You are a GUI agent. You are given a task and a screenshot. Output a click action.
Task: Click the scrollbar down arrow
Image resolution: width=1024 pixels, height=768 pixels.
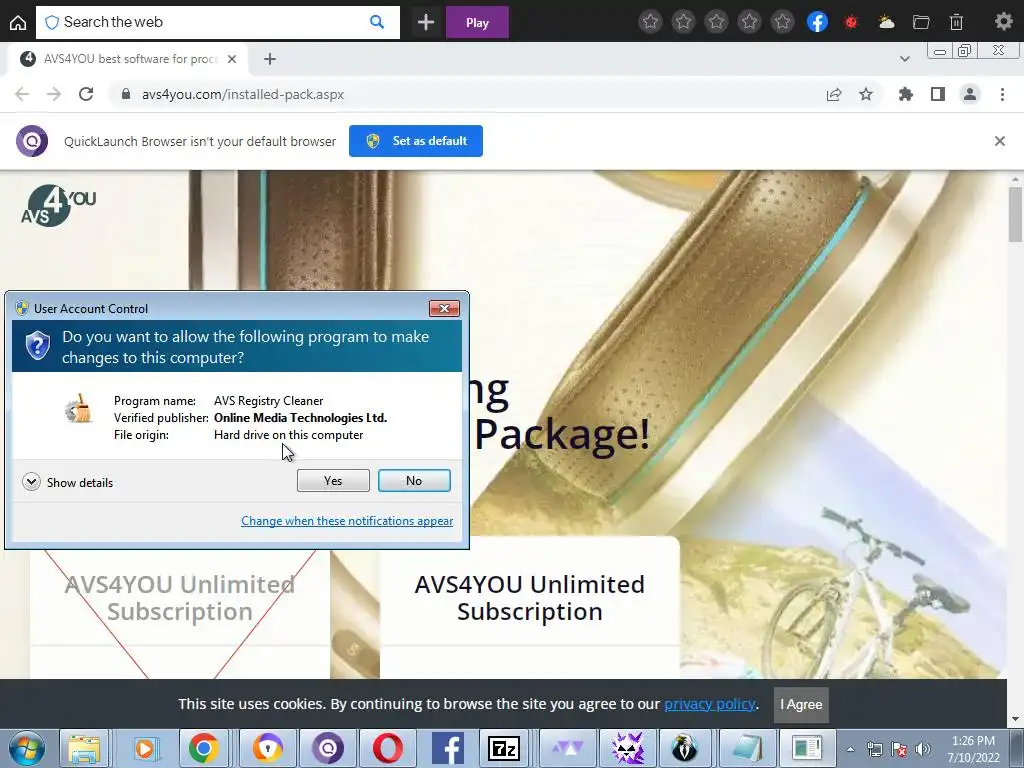pyautogui.click(x=1016, y=720)
